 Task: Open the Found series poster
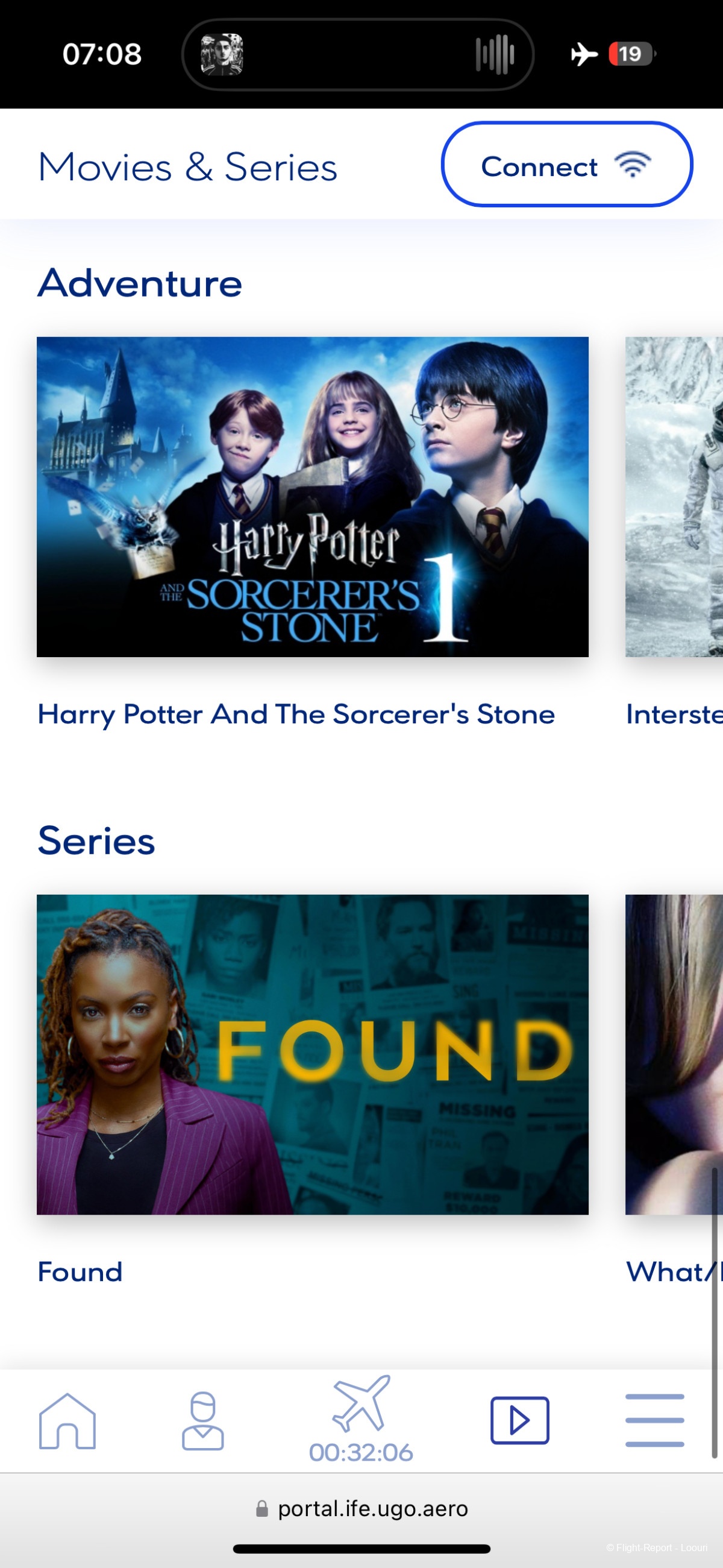tap(312, 1054)
